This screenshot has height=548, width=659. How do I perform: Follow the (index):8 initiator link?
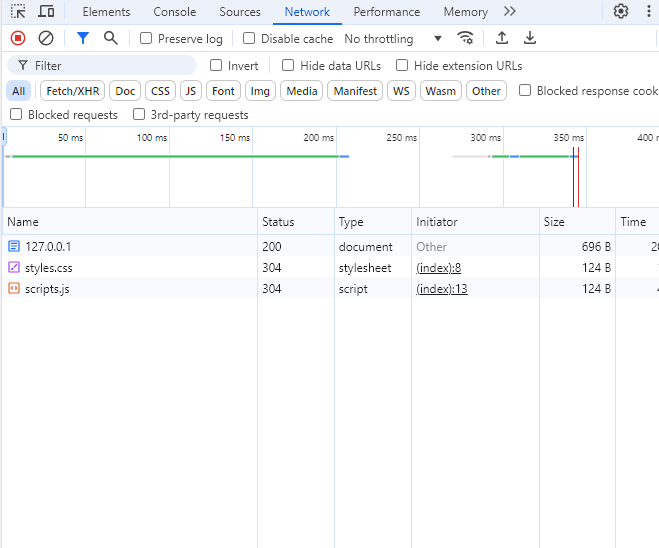click(438, 268)
